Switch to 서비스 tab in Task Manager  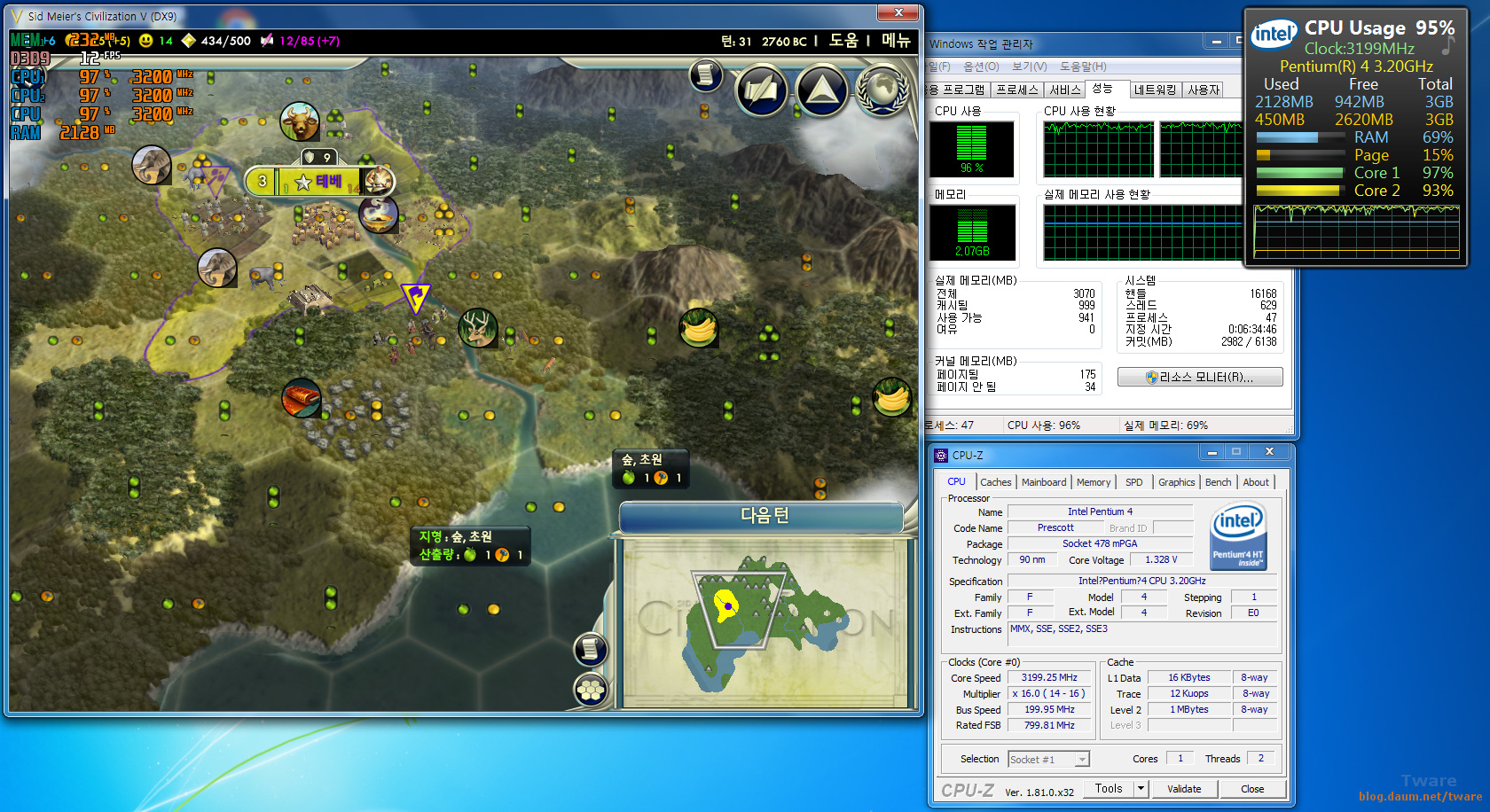1064,90
